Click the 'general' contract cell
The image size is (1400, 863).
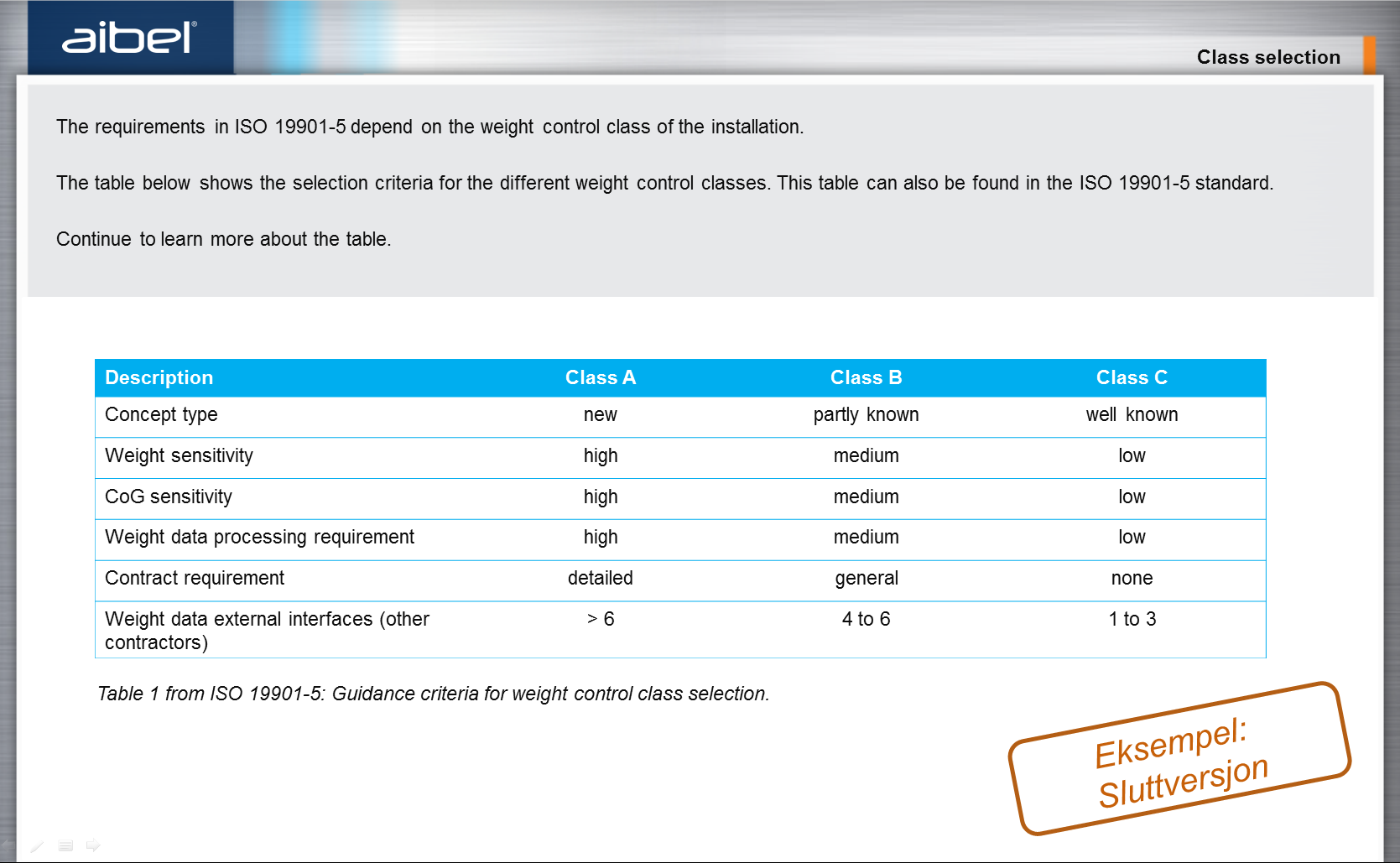(x=867, y=578)
